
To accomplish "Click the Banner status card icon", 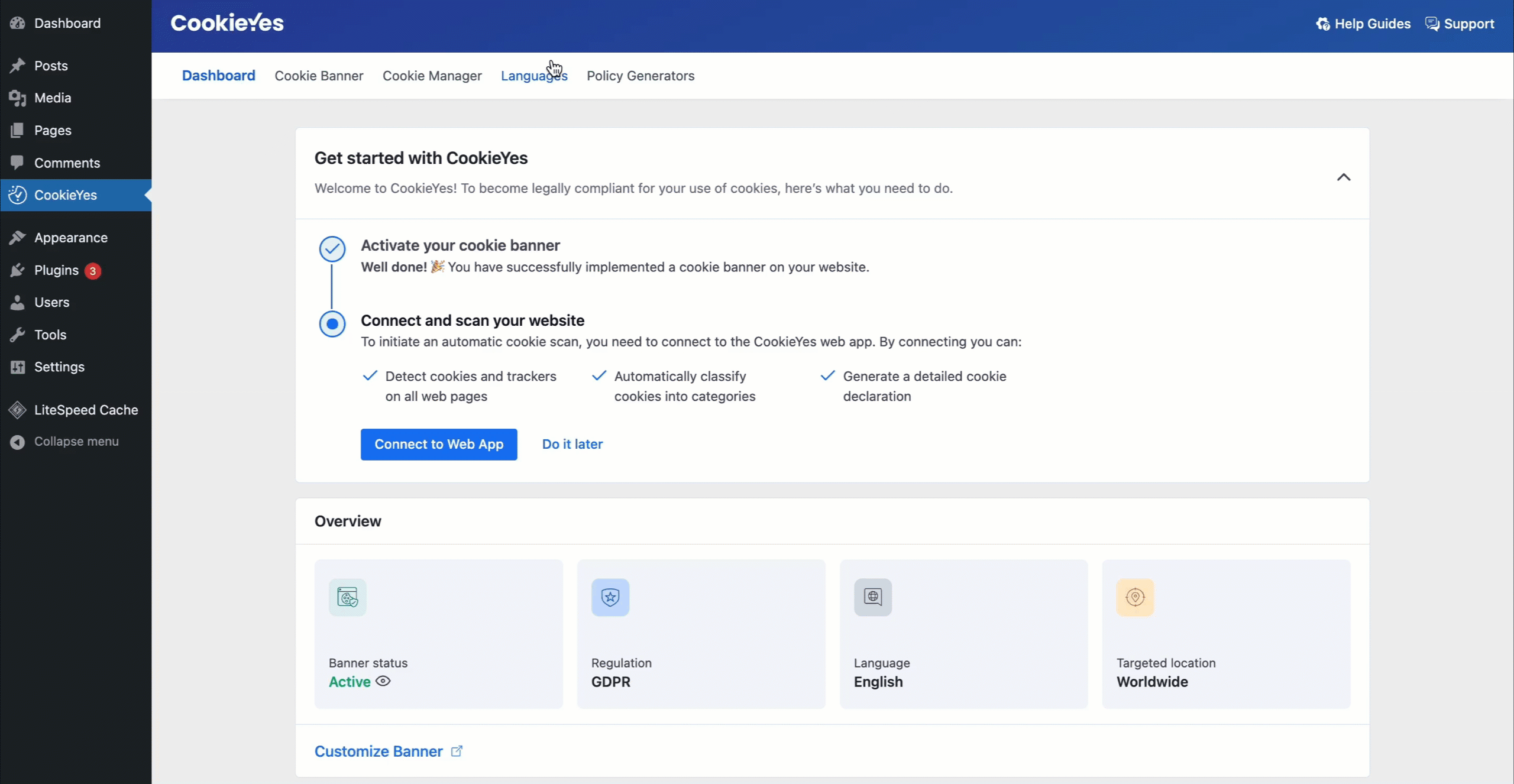I will tap(348, 597).
